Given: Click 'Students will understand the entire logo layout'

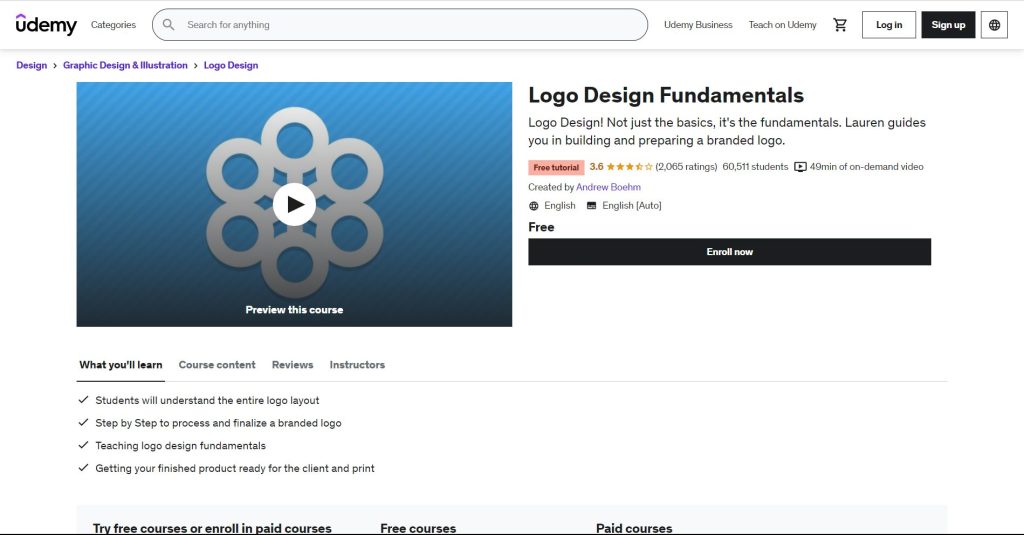Looking at the screenshot, I should tap(207, 400).
